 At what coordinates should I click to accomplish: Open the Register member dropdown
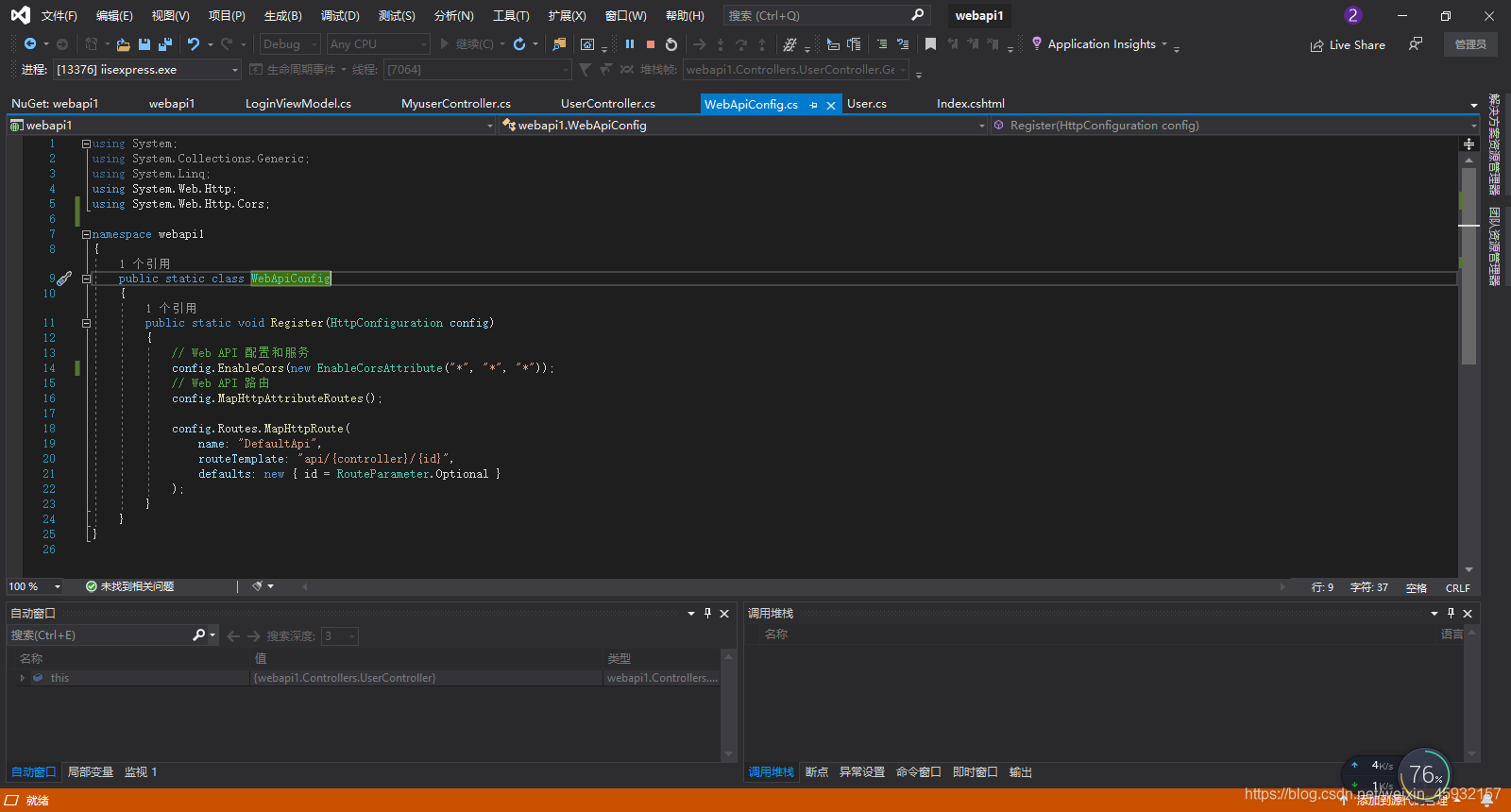[x=1234, y=125]
